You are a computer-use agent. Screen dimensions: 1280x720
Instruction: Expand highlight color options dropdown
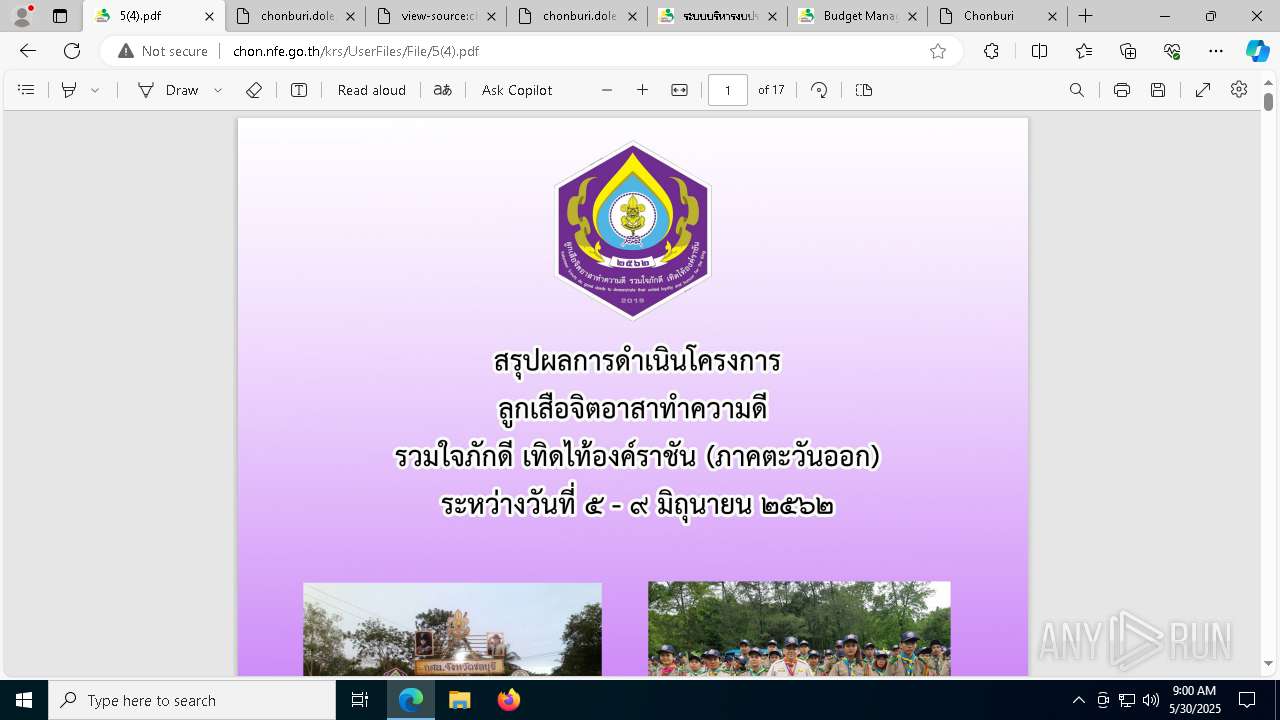(95, 90)
